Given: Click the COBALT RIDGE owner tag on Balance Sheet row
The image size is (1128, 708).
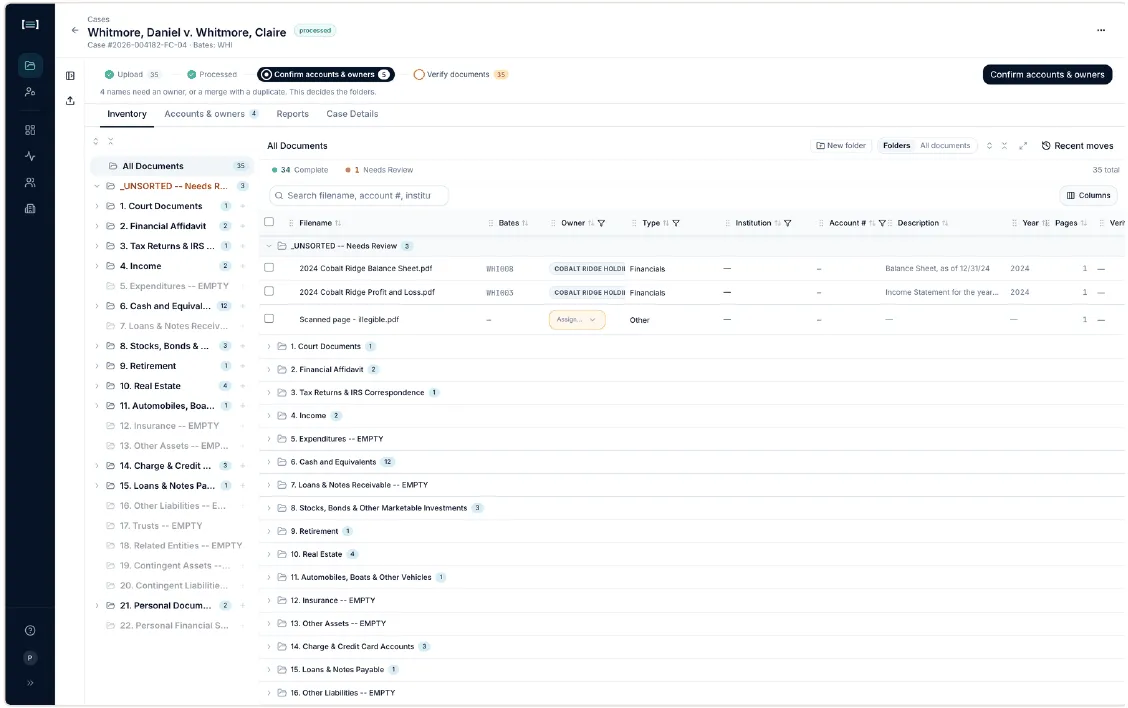Looking at the screenshot, I should pos(588,269).
